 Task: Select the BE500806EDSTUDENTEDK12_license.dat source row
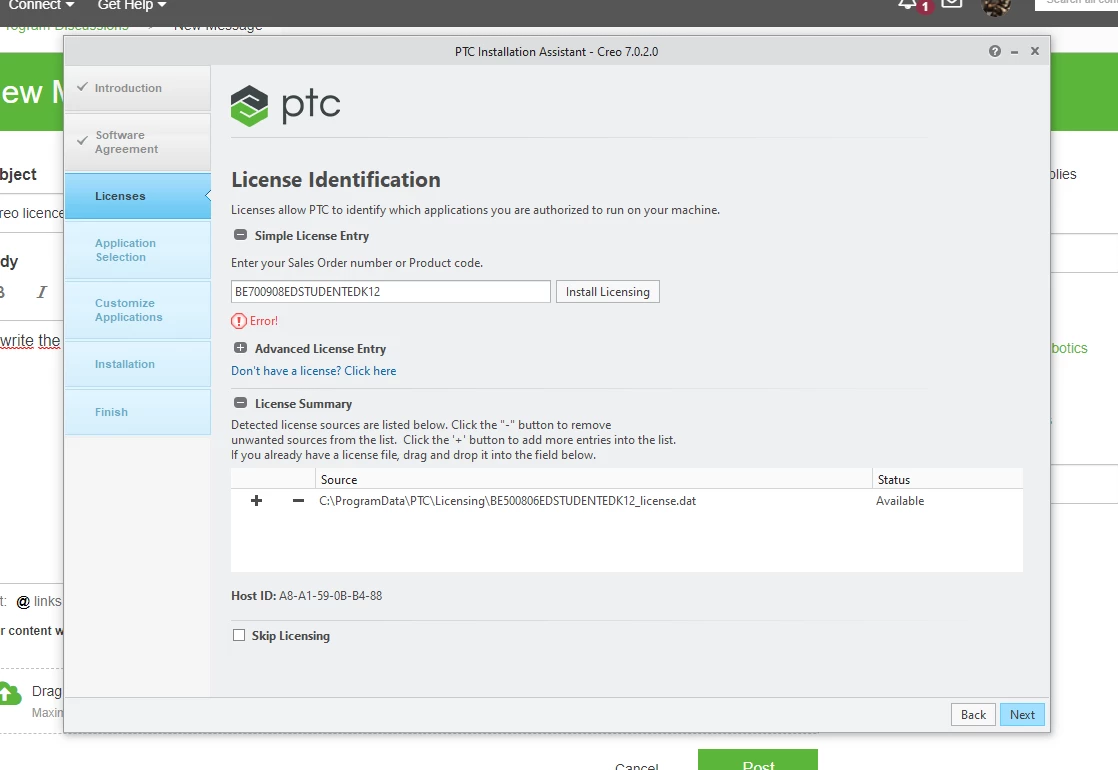pyautogui.click(x=627, y=500)
